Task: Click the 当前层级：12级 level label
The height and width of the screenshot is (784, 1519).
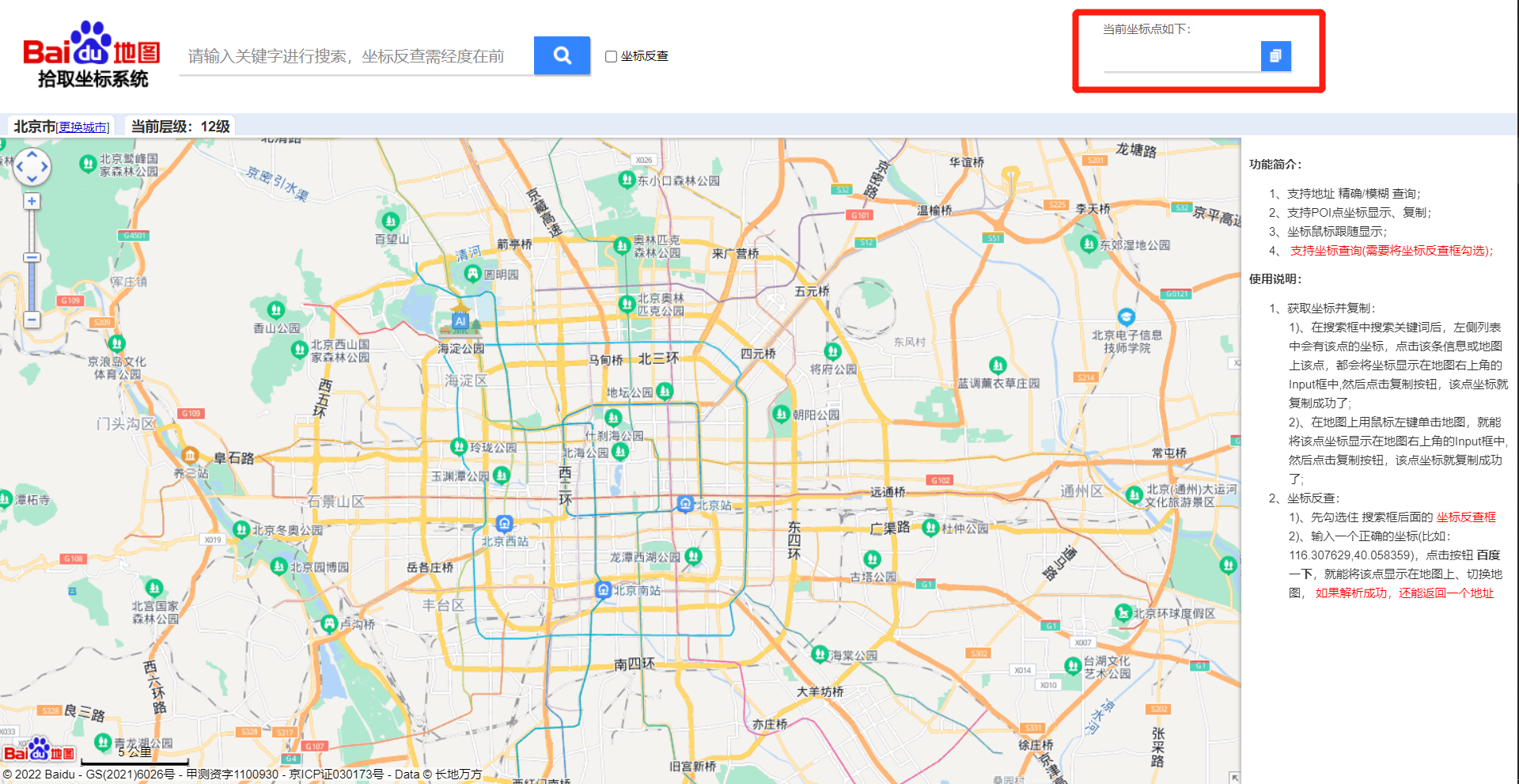Action: pos(180,127)
